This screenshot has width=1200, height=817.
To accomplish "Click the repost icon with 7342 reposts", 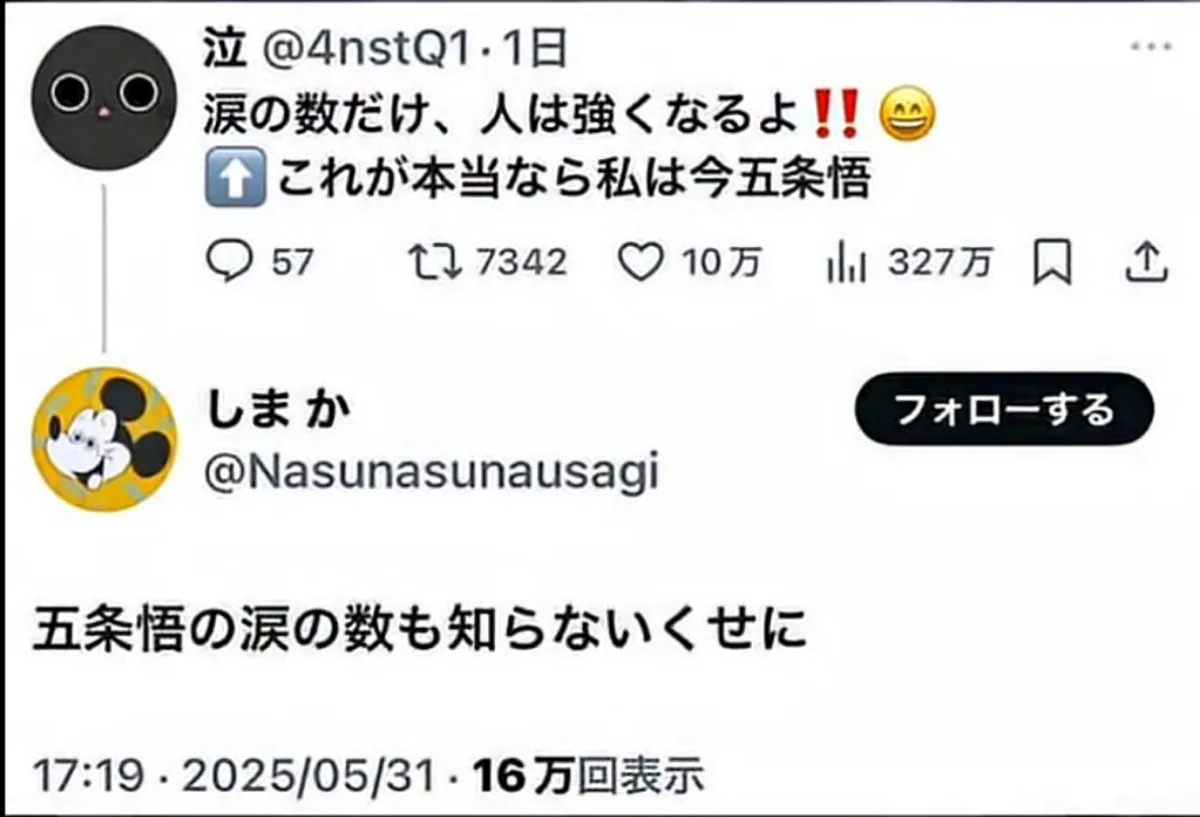I will [436, 262].
